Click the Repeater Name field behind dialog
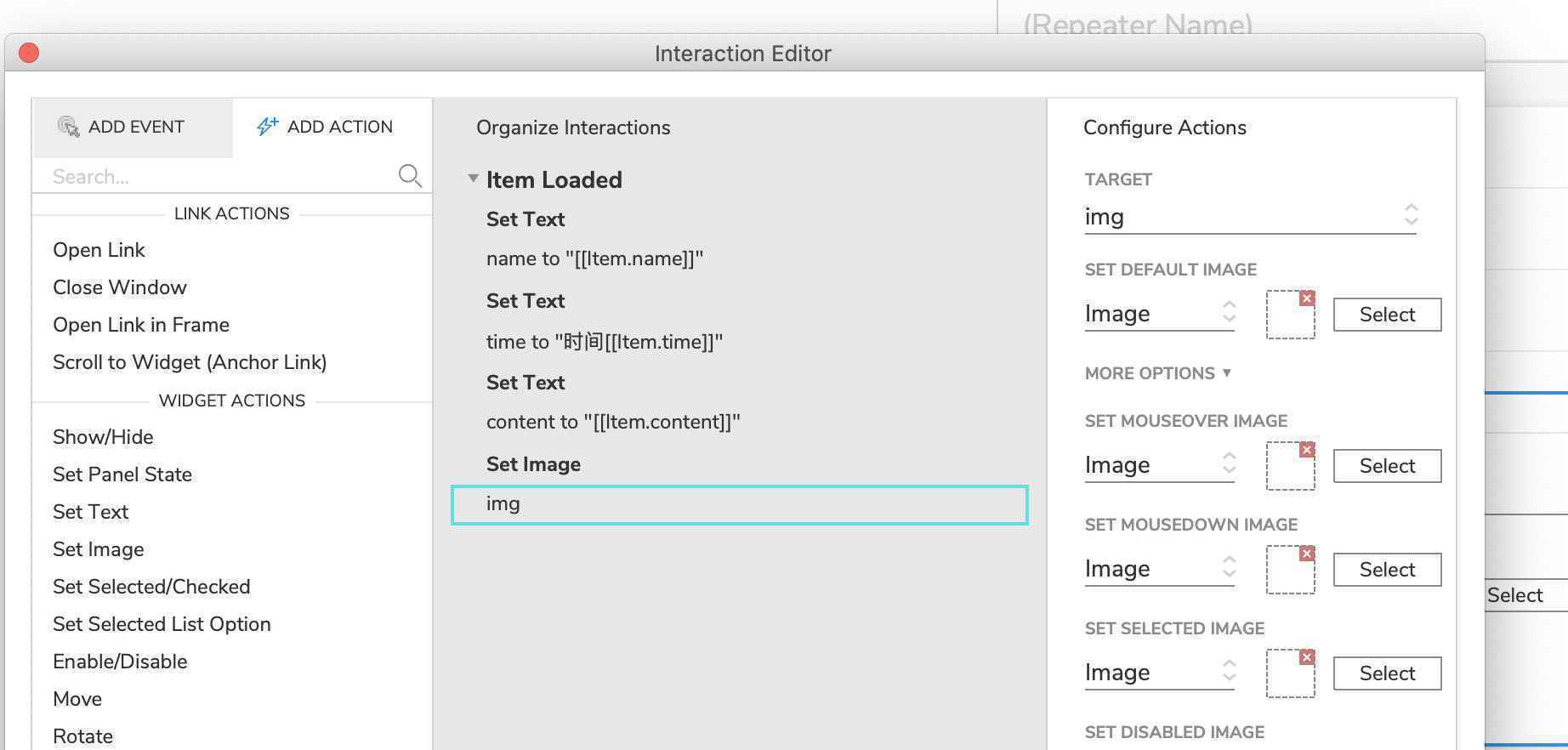This screenshot has height=750, width=1568. (x=1138, y=24)
